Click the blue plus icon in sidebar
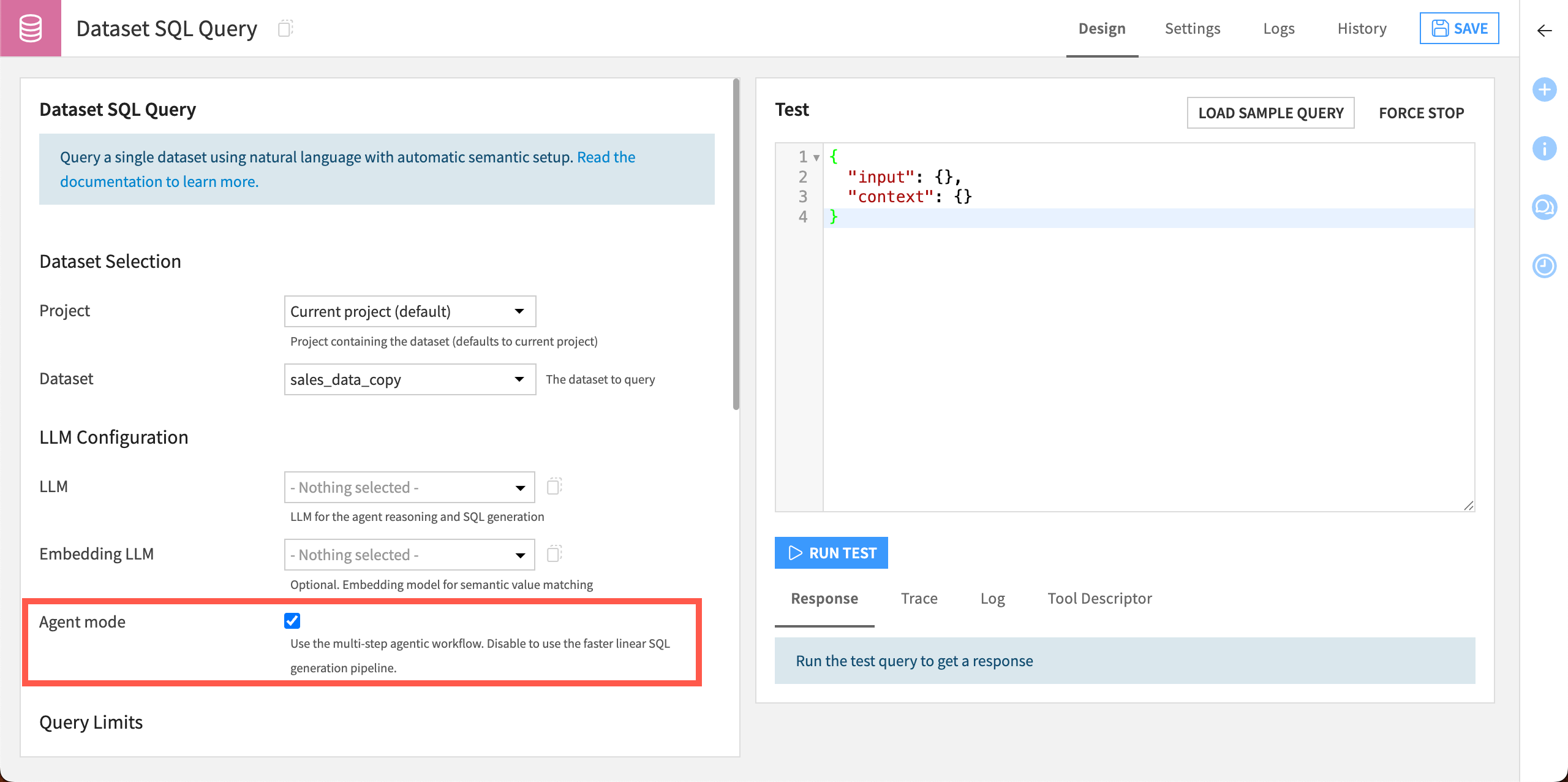The width and height of the screenshot is (1568, 782). coord(1544,89)
